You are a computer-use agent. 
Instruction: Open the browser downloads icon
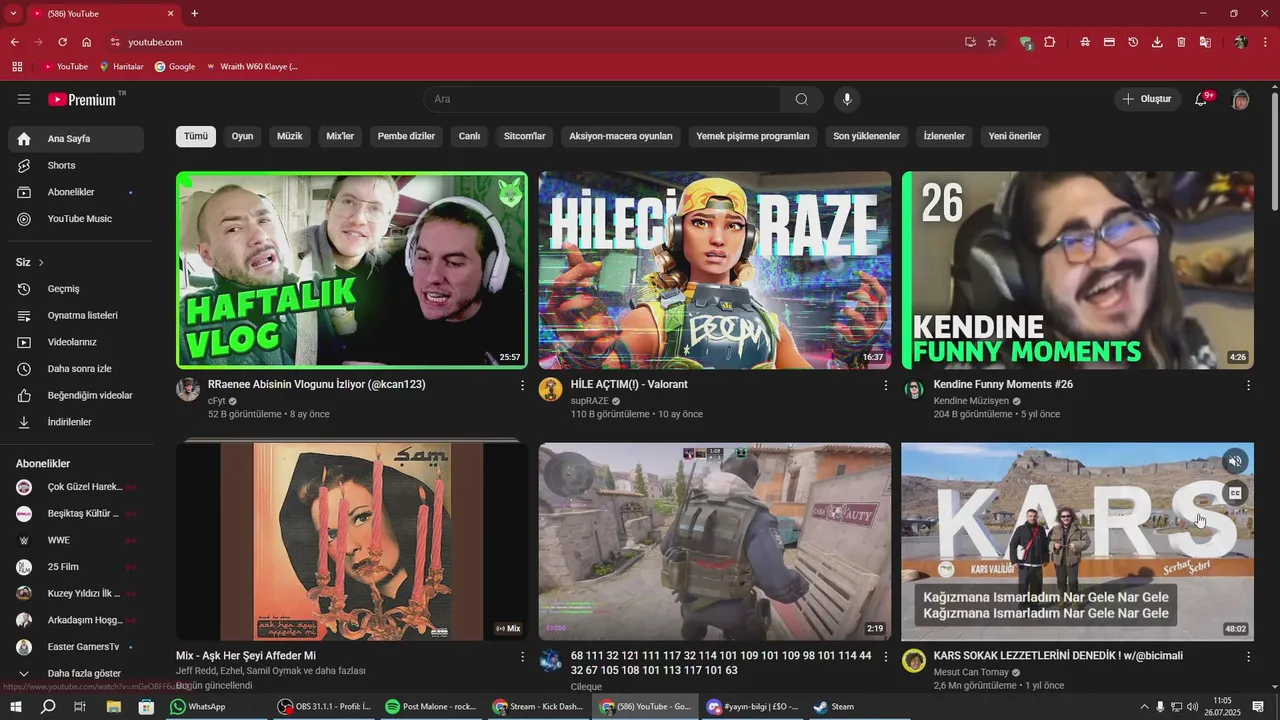pos(1157,42)
